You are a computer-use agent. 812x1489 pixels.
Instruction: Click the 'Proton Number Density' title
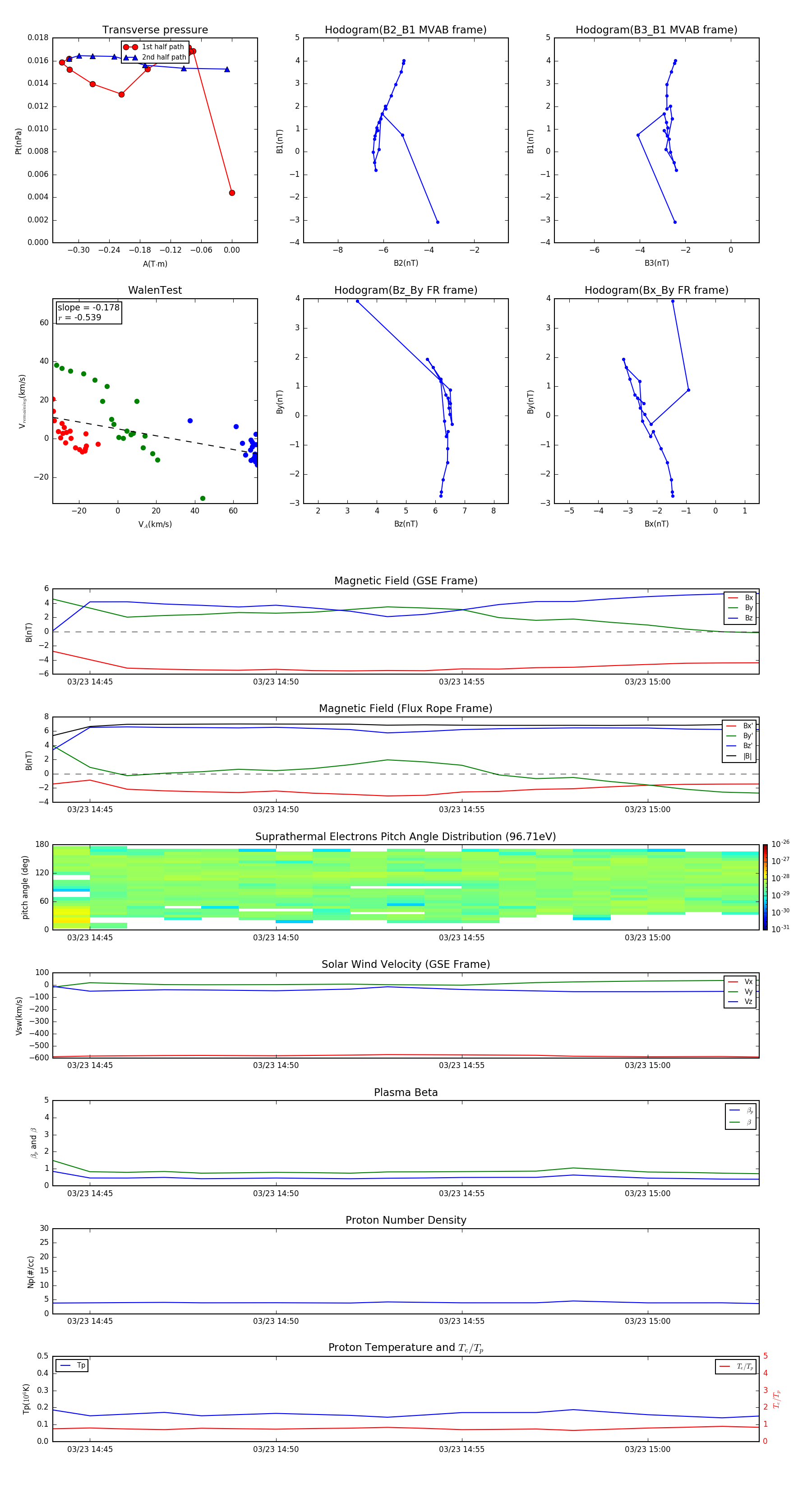tap(406, 1220)
